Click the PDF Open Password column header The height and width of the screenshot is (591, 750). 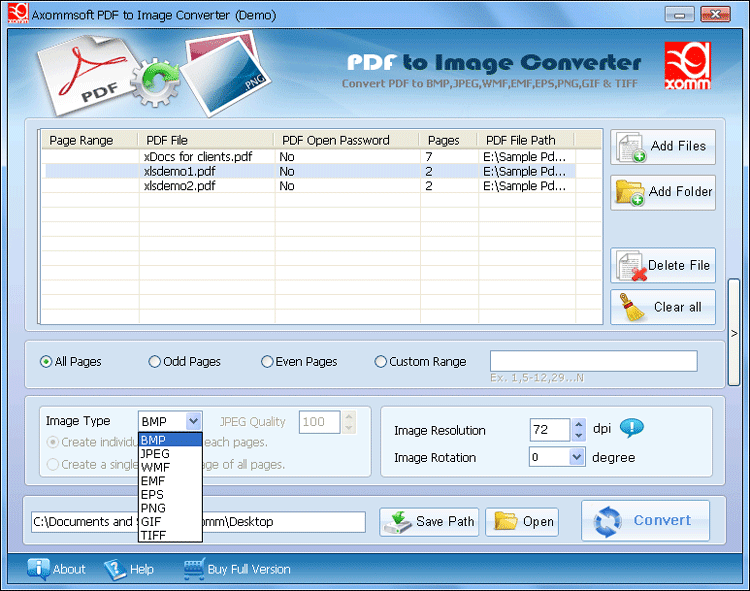(x=347, y=140)
